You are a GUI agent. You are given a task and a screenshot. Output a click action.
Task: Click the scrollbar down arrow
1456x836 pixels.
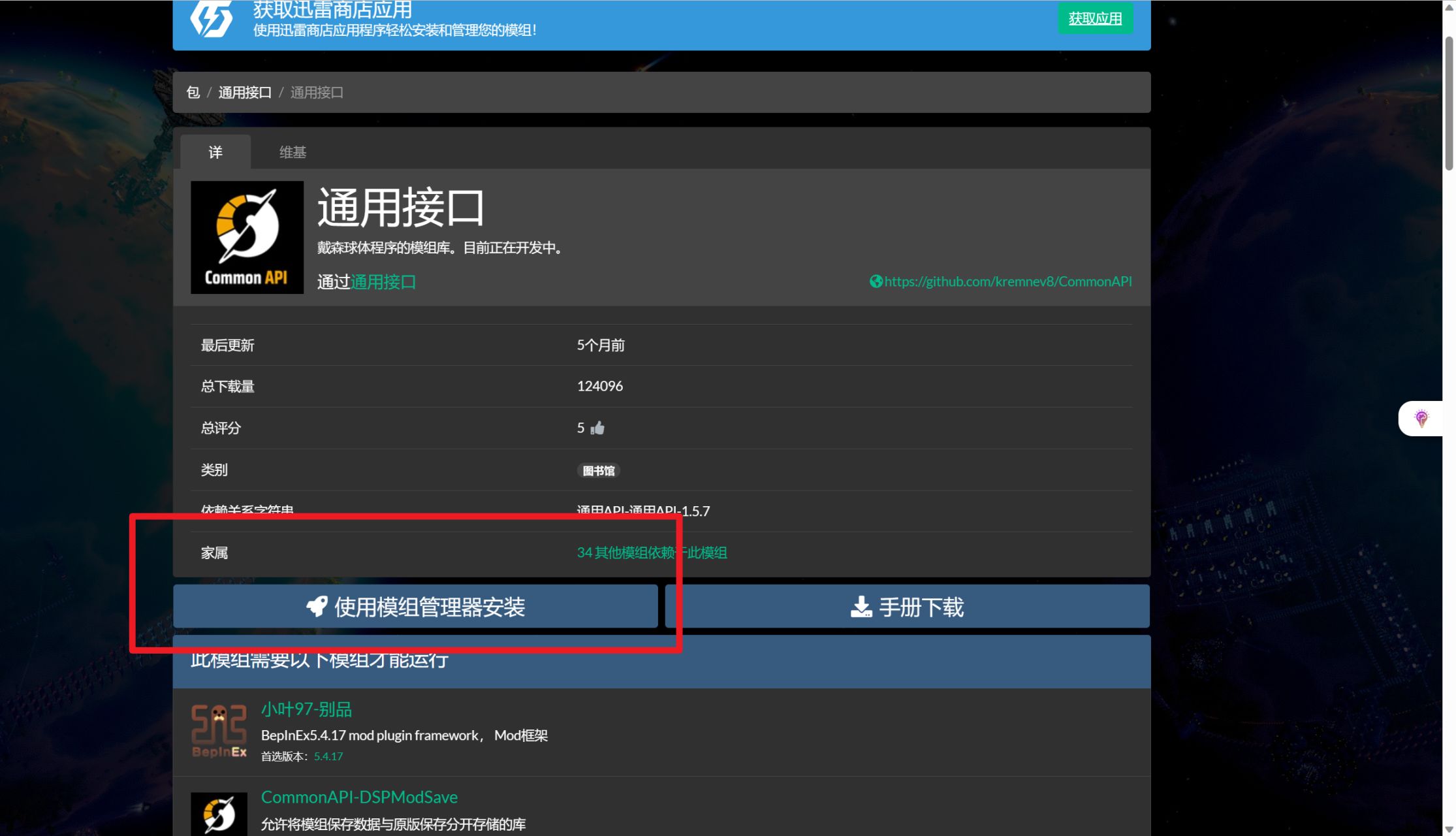tap(1449, 829)
